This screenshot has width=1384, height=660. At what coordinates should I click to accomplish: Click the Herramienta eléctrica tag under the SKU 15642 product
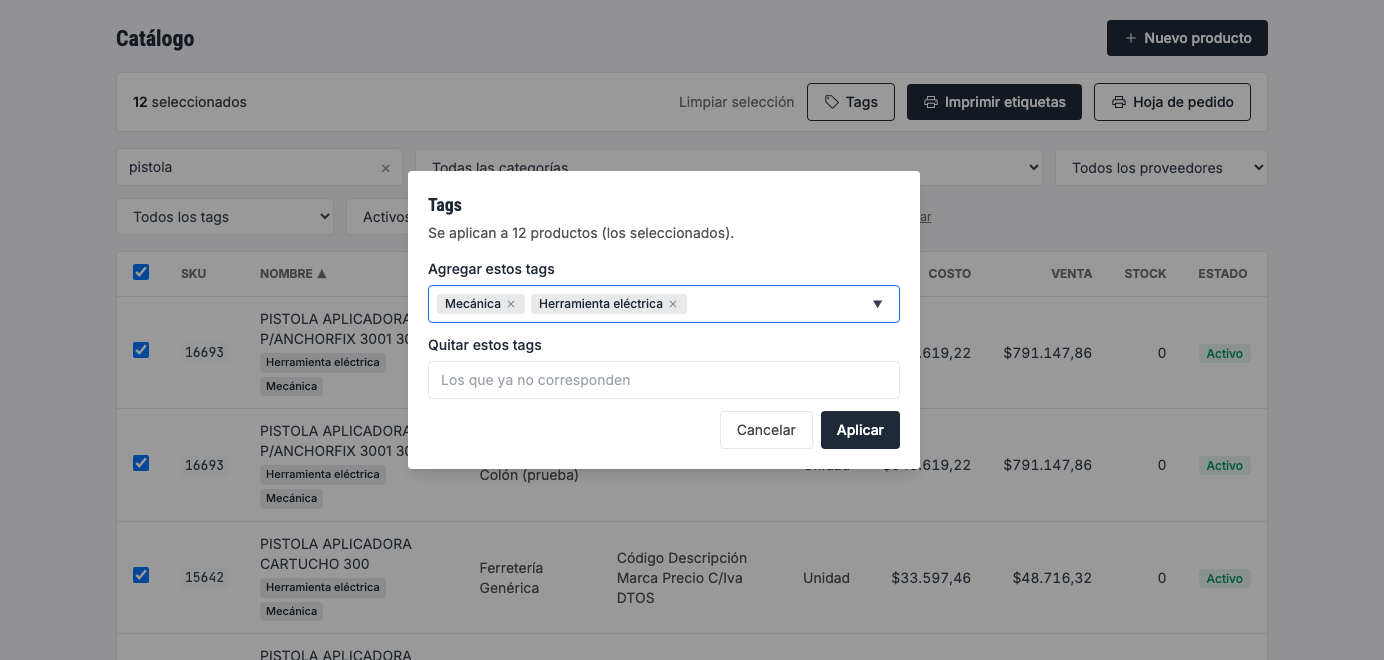pos(323,587)
